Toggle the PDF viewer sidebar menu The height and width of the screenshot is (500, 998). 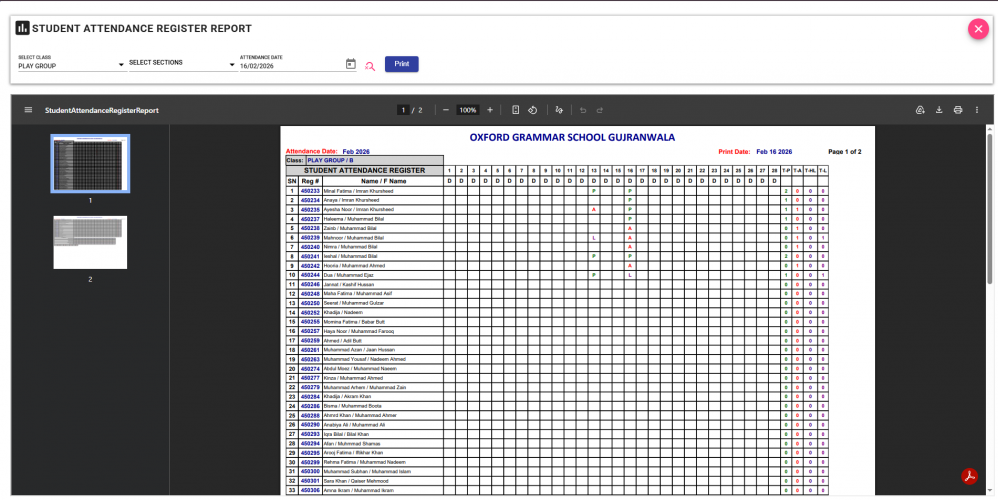[x=28, y=110]
